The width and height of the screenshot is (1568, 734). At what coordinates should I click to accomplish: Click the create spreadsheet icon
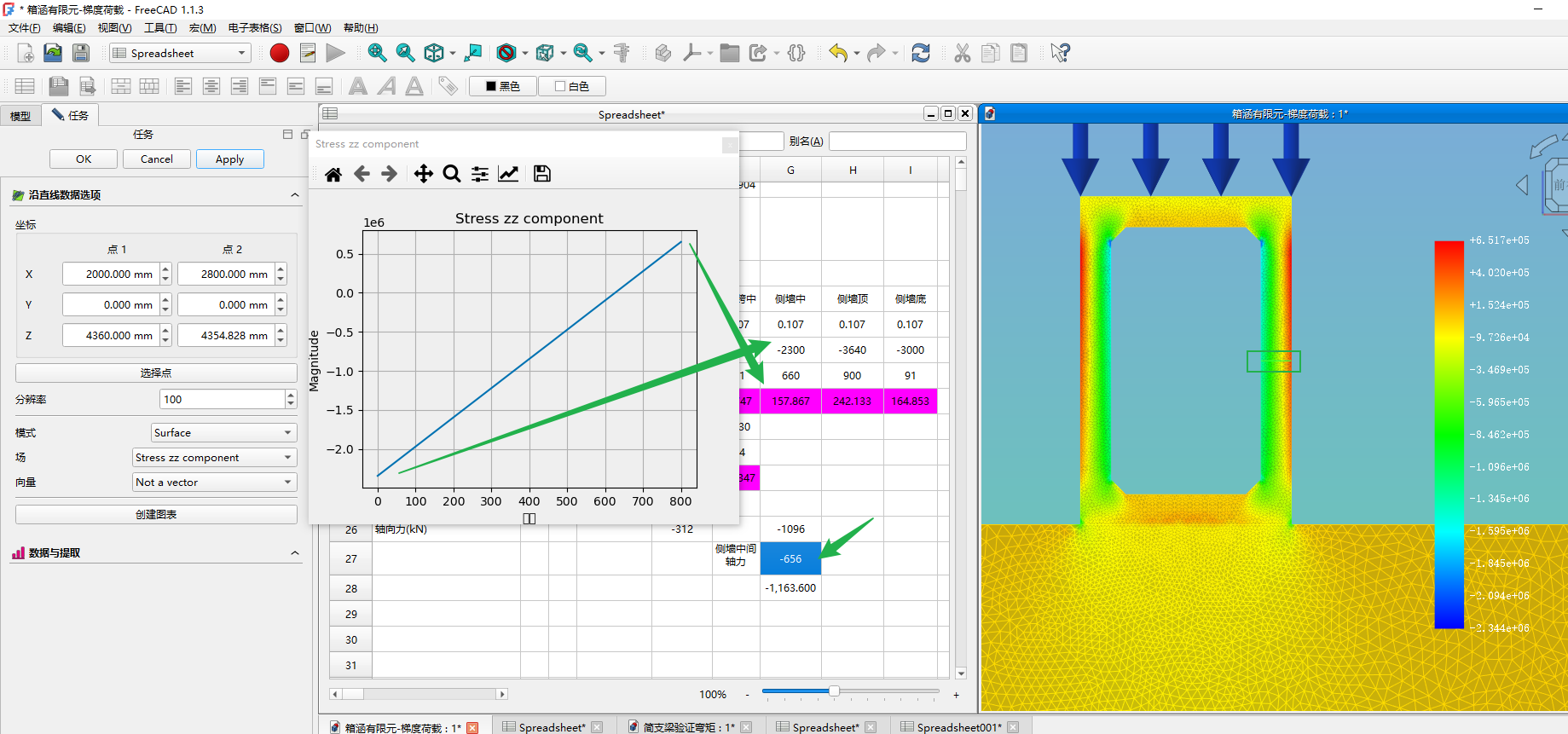pyautogui.click(x=25, y=86)
